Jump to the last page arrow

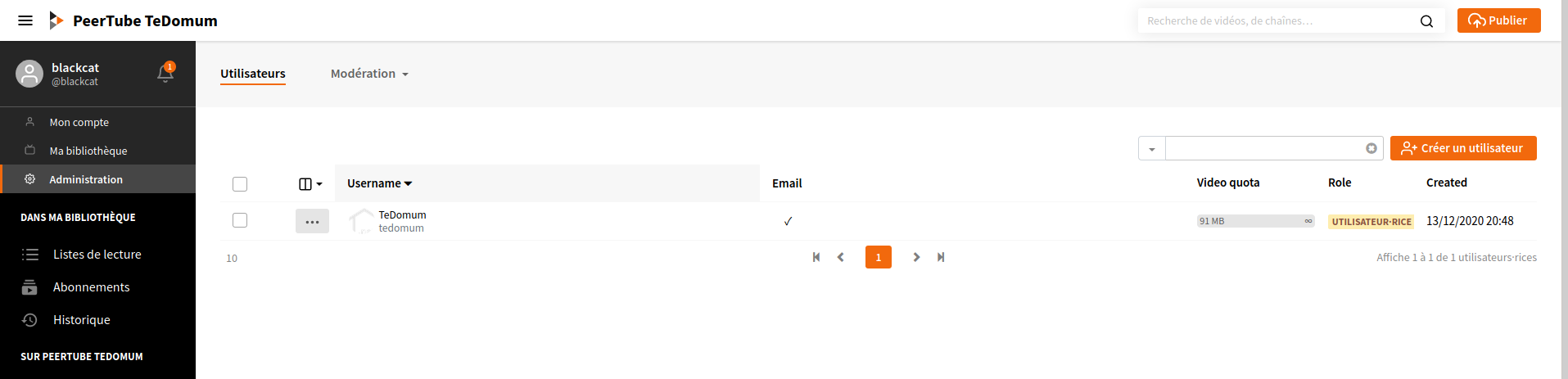pyautogui.click(x=941, y=257)
